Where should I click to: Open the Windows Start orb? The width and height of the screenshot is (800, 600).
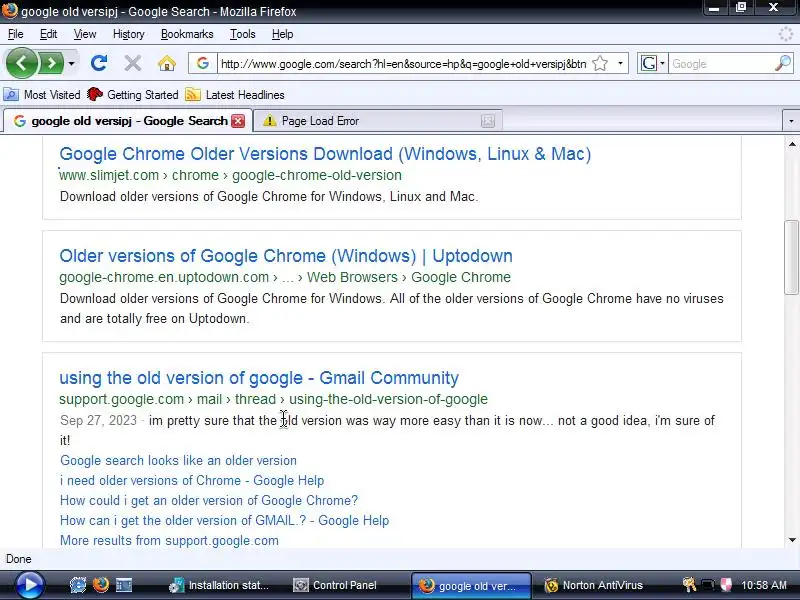(x=30, y=585)
